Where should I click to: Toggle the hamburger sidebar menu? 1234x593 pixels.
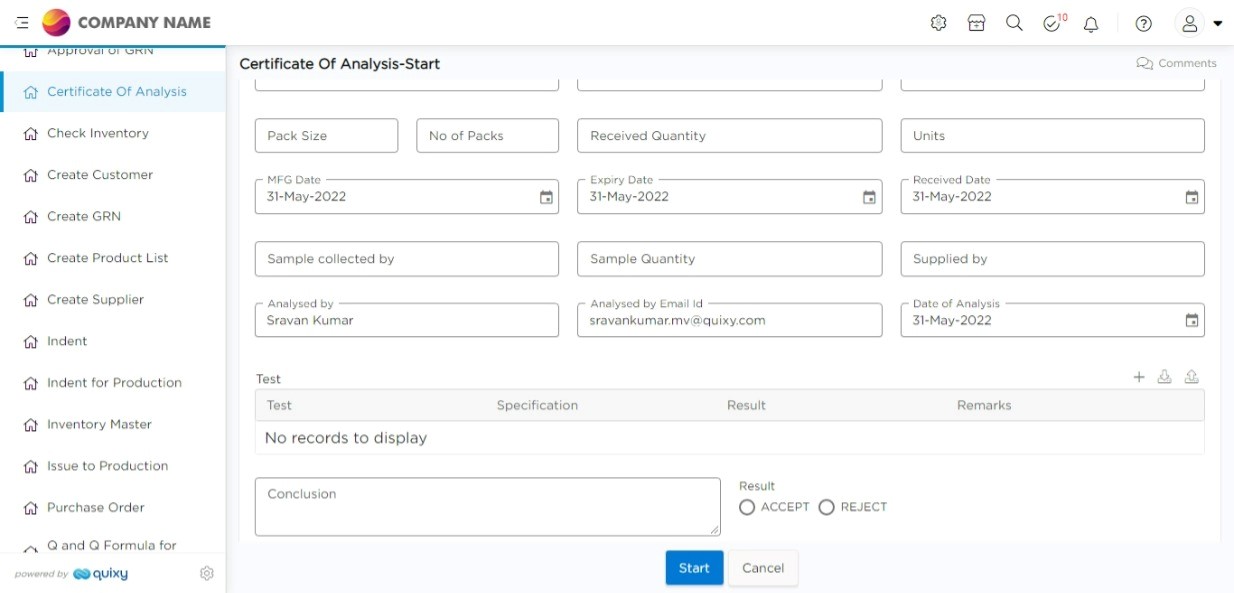click(x=22, y=23)
